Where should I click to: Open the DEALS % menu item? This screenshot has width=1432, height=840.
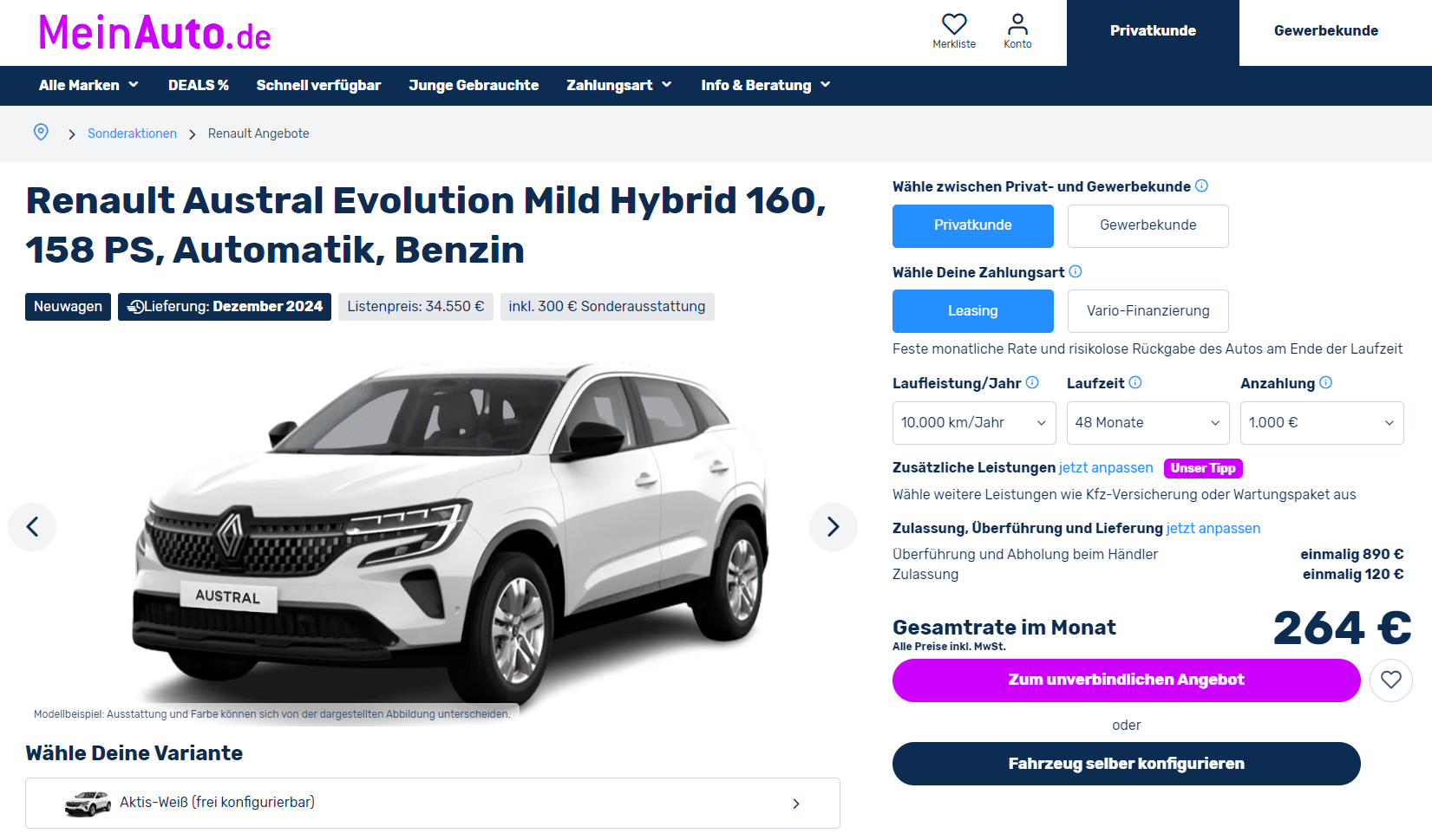199,85
